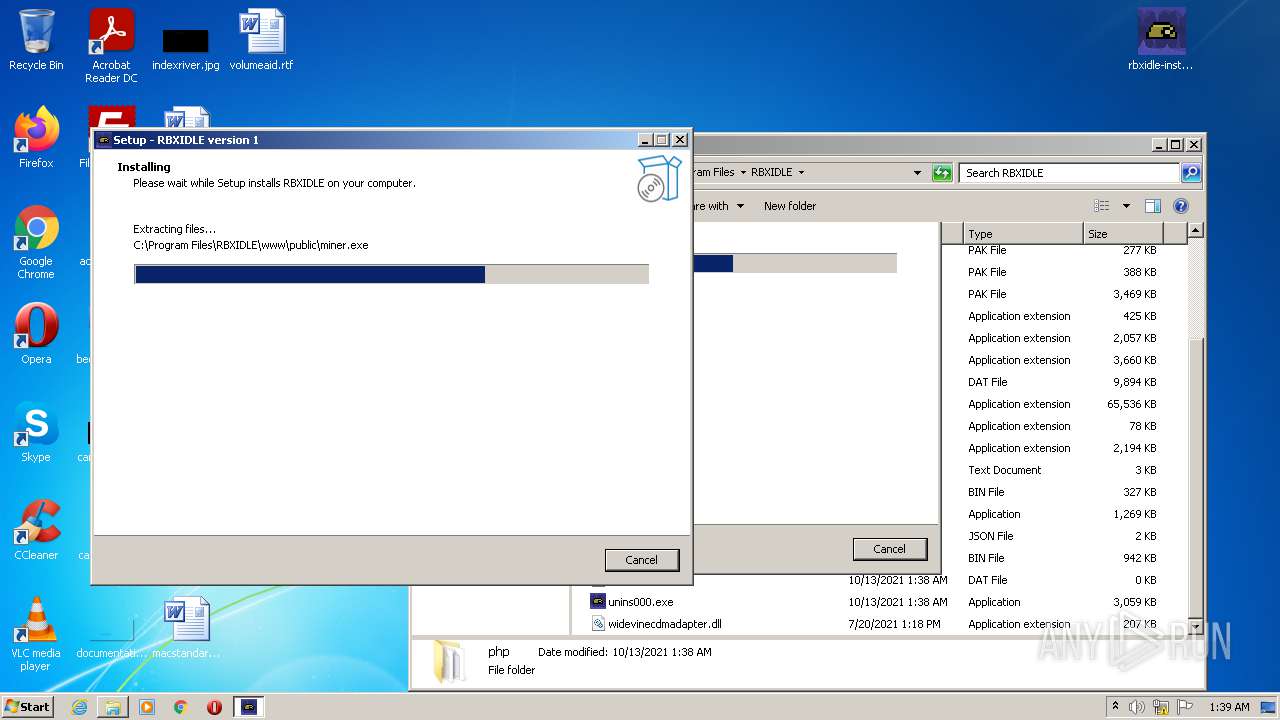Open Action Center flag tray icon
1280x720 pixels.
pos(1184,707)
